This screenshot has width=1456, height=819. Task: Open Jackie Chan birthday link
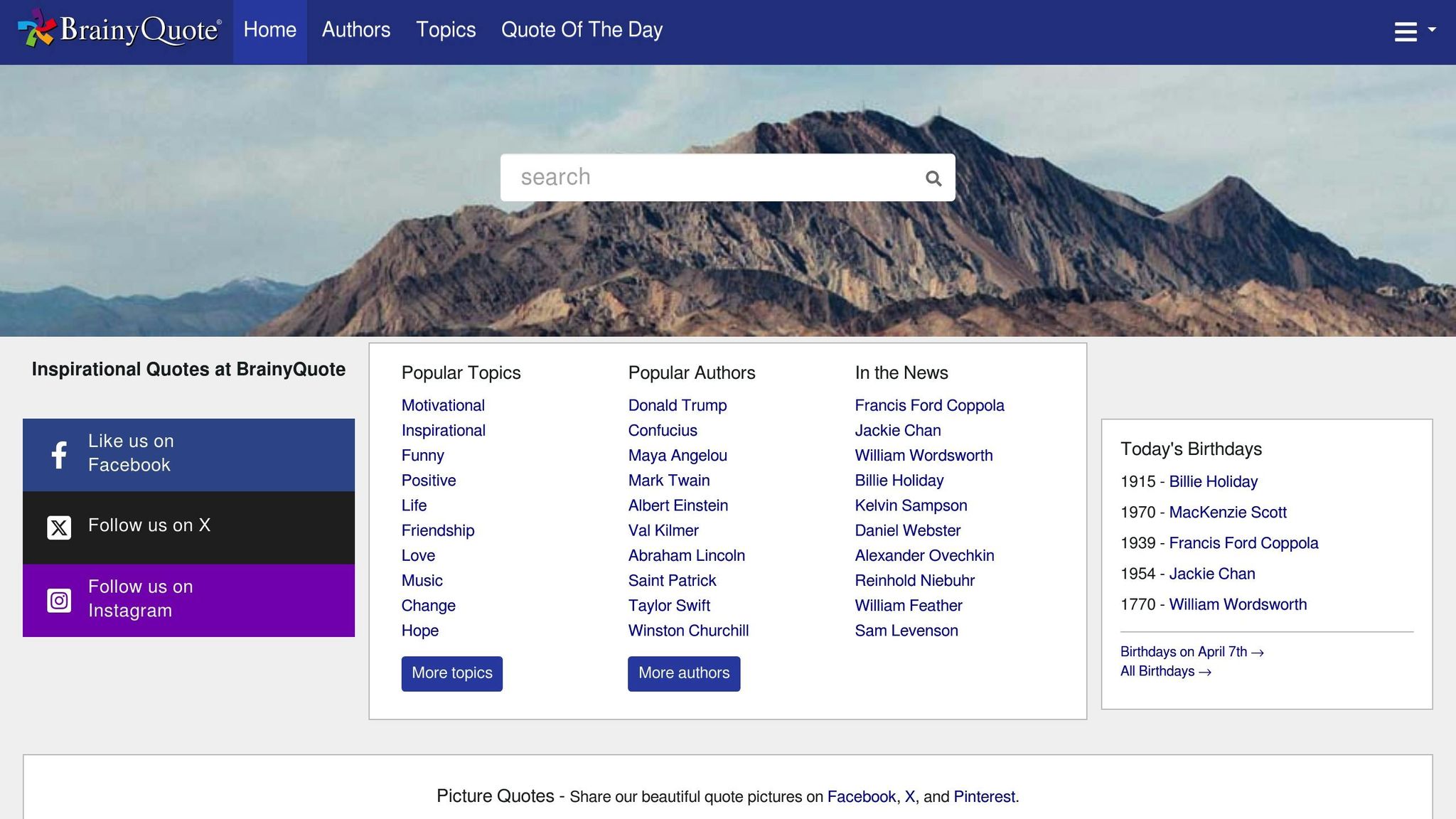tap(1212, 574)
